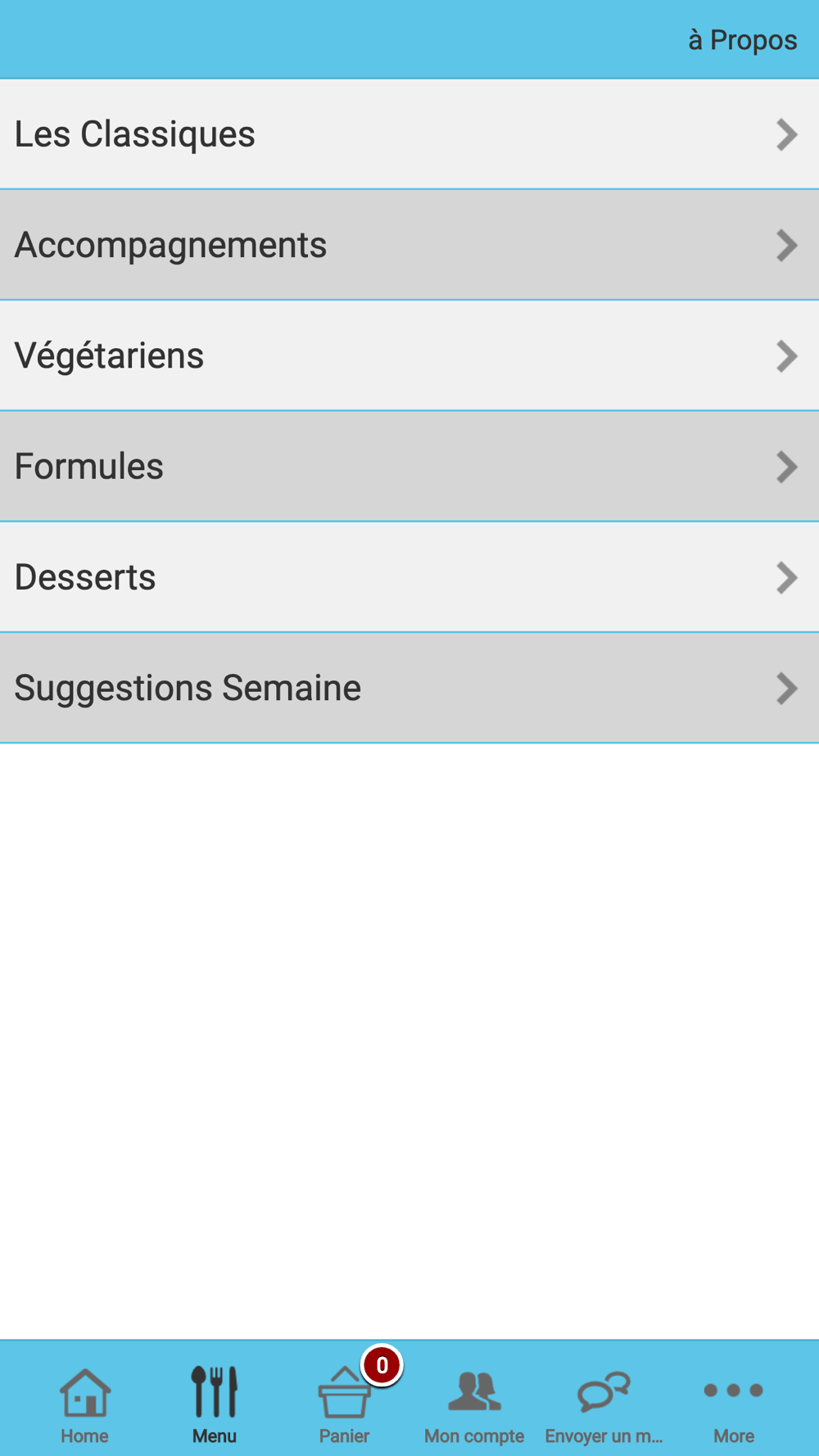Tap the cart badge showing 0
819x1456 pixels.
tap(382, 1365)
